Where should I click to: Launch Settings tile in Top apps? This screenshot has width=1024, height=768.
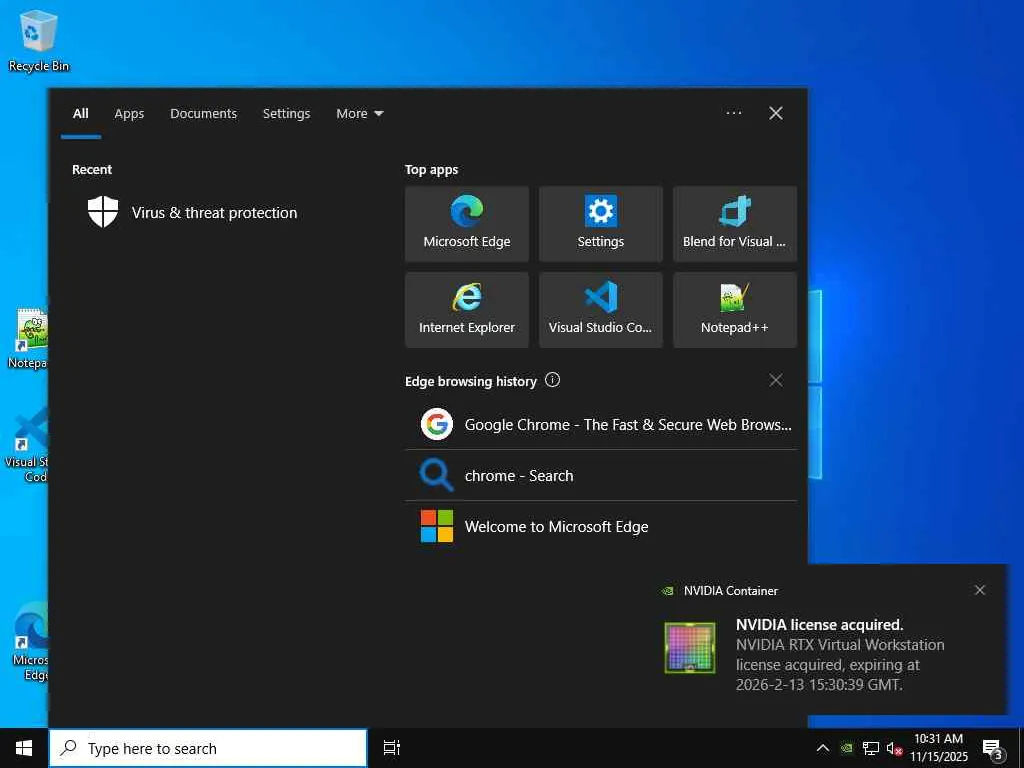pyautogui.click(x=600, y=223)
